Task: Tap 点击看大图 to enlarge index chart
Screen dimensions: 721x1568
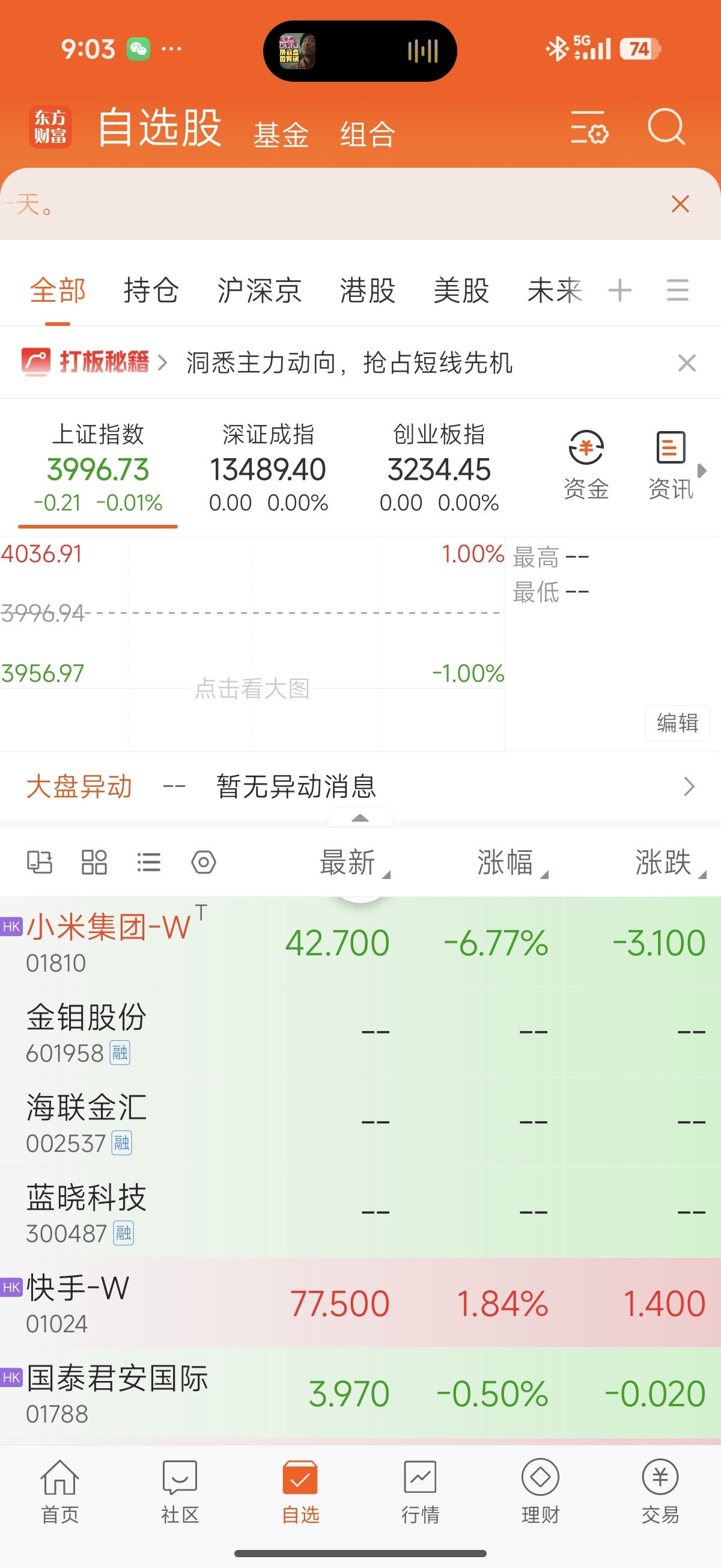Action: (252, 688)
